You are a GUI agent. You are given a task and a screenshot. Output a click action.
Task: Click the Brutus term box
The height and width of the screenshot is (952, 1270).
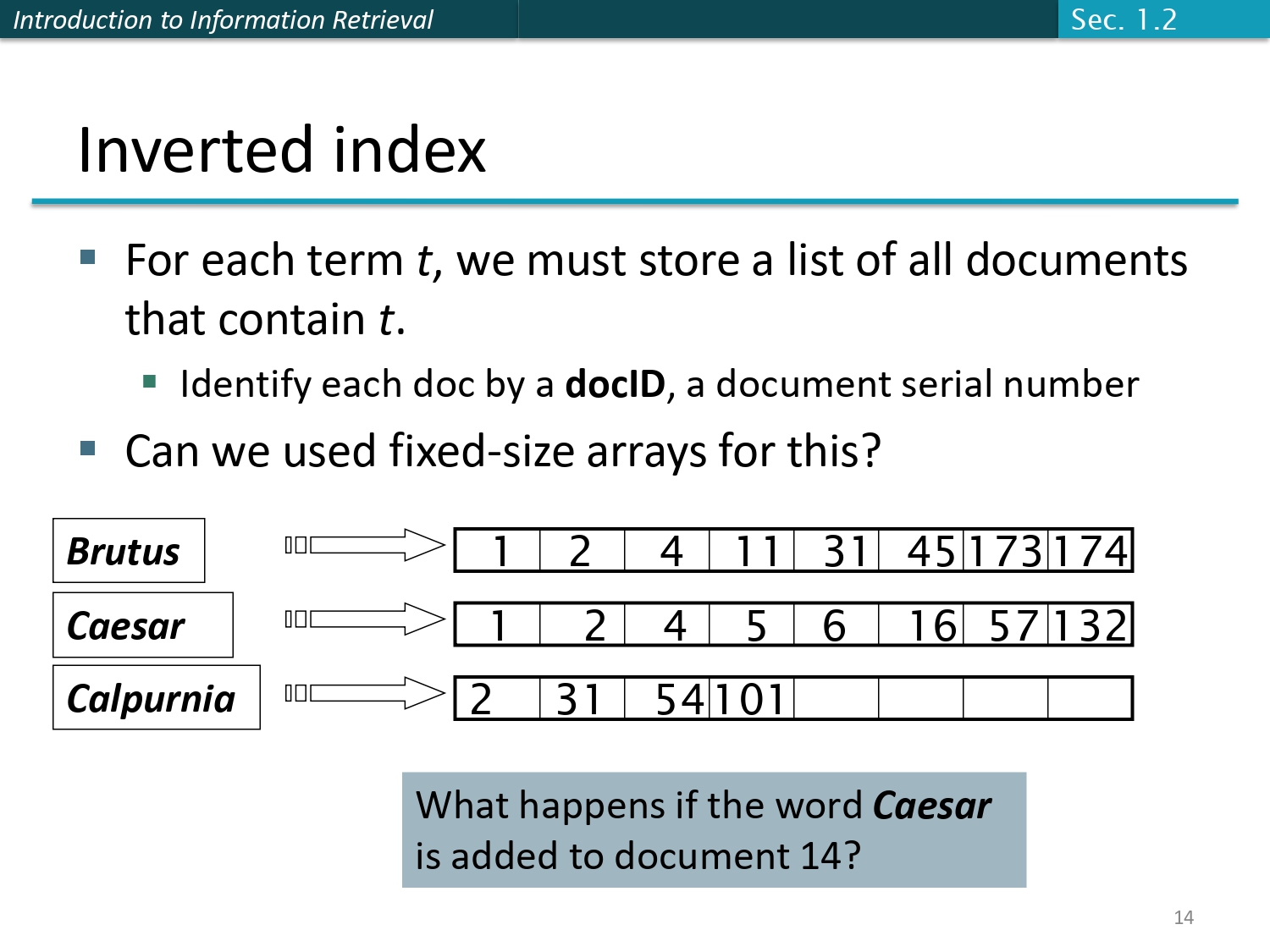point(128,550)
